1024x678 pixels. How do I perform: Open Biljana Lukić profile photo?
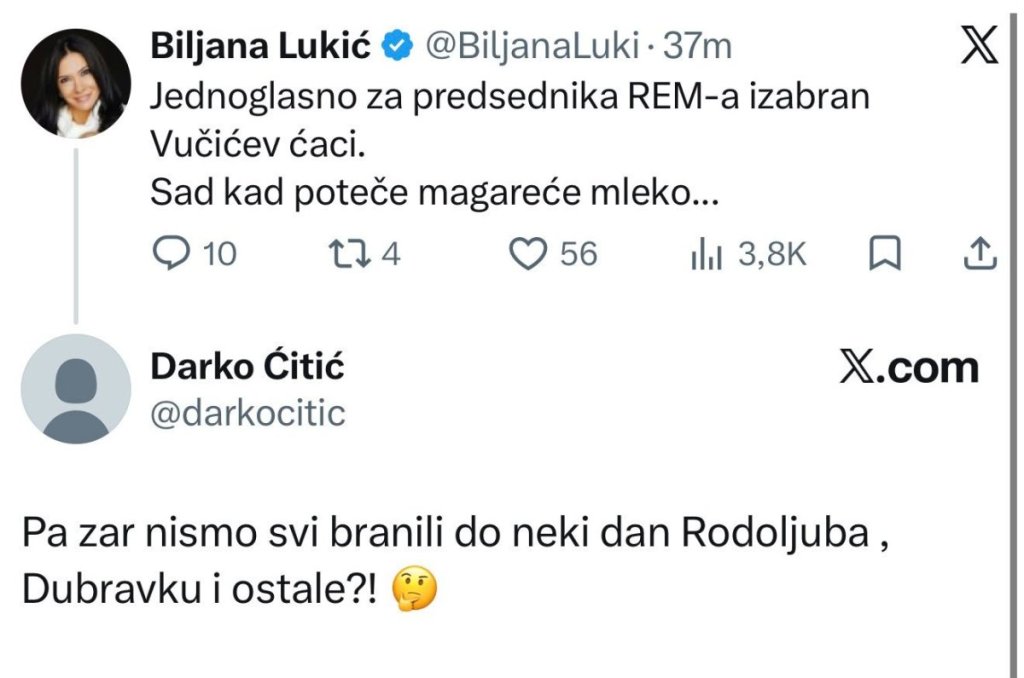[x=76, y=83]
